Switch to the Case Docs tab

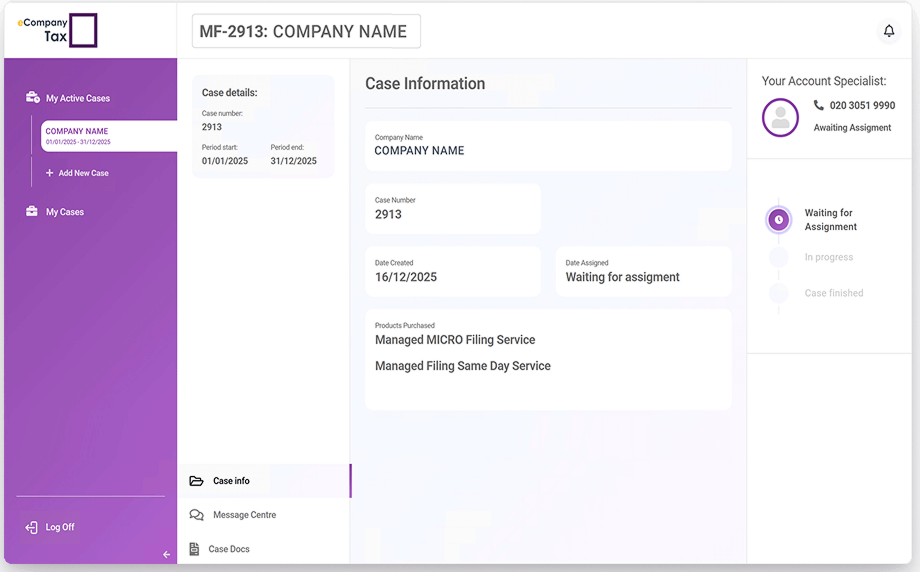point(229,549)
